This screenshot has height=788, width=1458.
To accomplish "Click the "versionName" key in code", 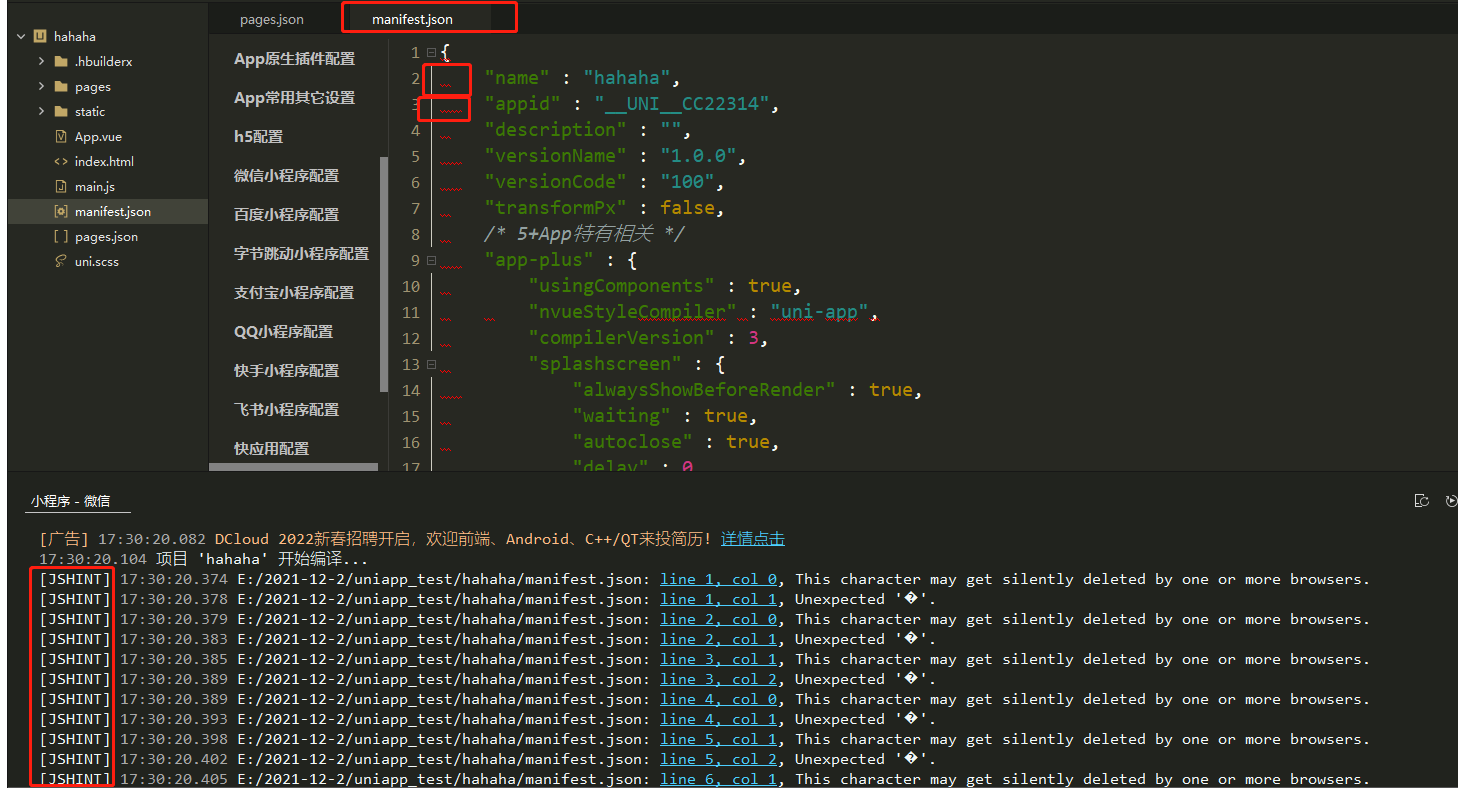I will 555,156.
